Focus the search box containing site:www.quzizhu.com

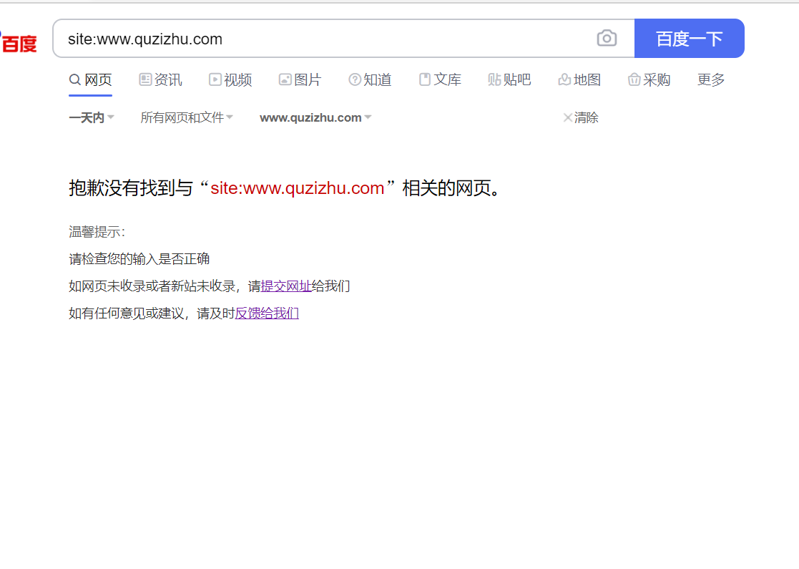320,39
